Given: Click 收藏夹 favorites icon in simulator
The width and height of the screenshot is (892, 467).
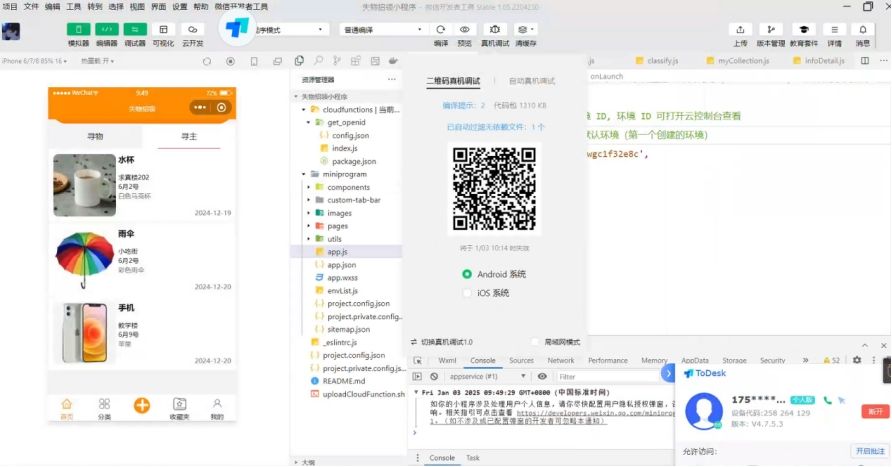Looking at the screenshot, I should coord(179,407).
